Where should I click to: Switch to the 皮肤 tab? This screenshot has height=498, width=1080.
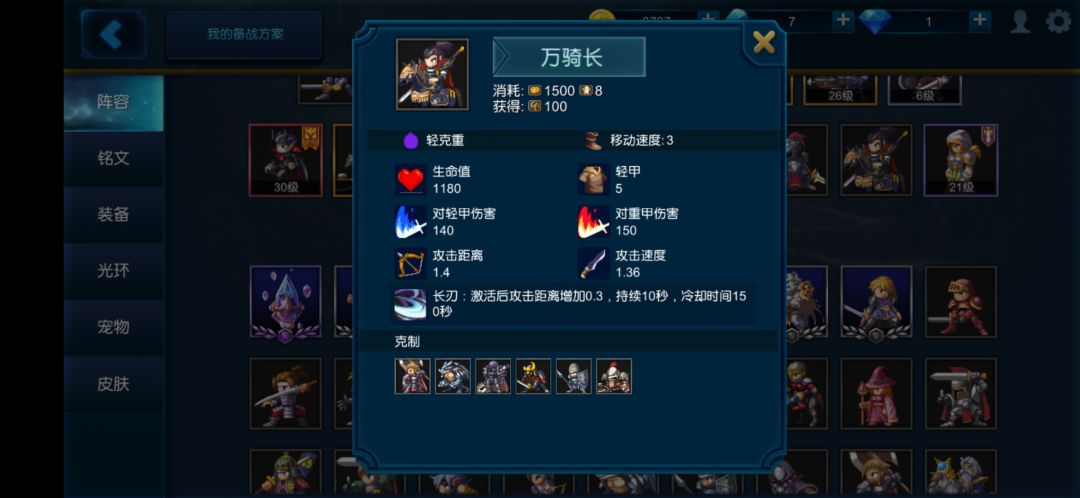point(114,384)
